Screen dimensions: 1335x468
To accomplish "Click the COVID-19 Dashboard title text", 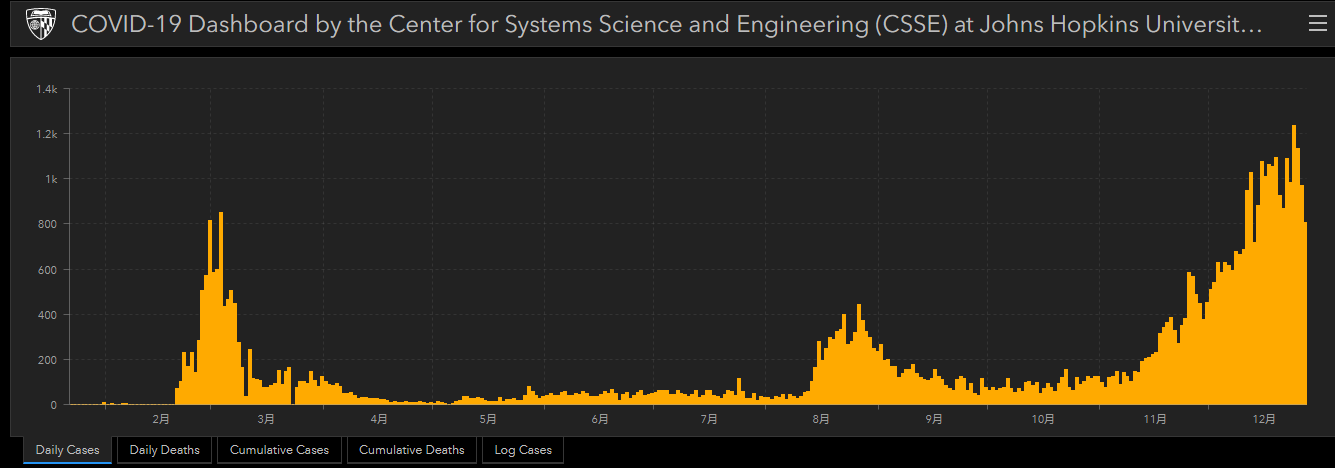I will (x=666, y=25).
